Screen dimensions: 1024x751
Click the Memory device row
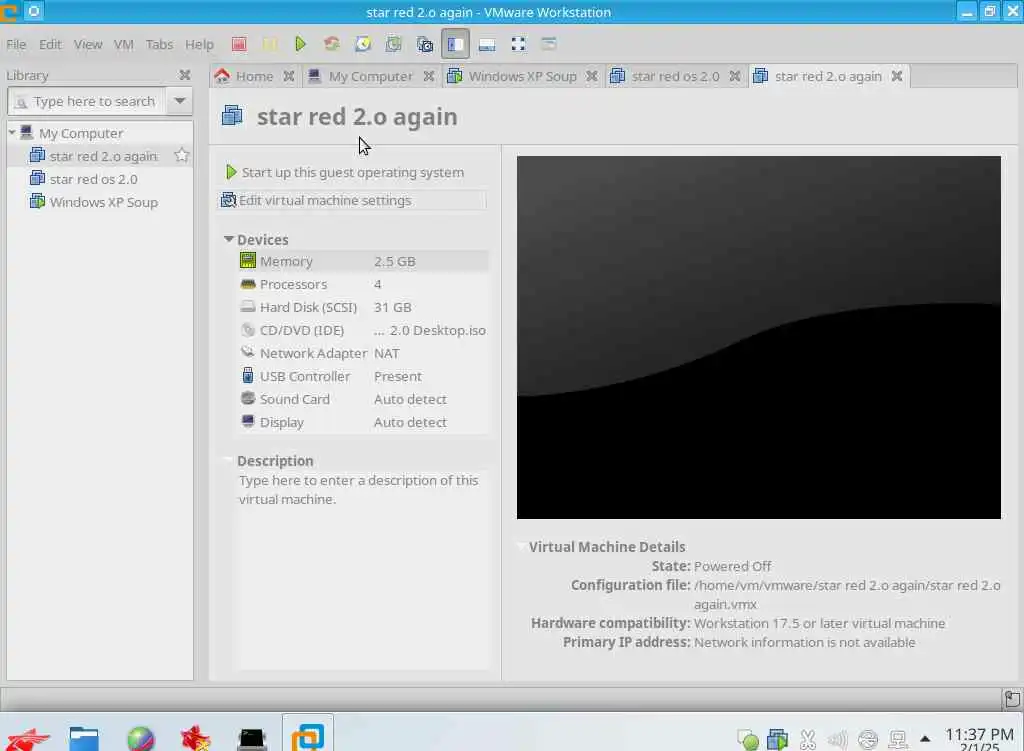[x=363, y=261]
